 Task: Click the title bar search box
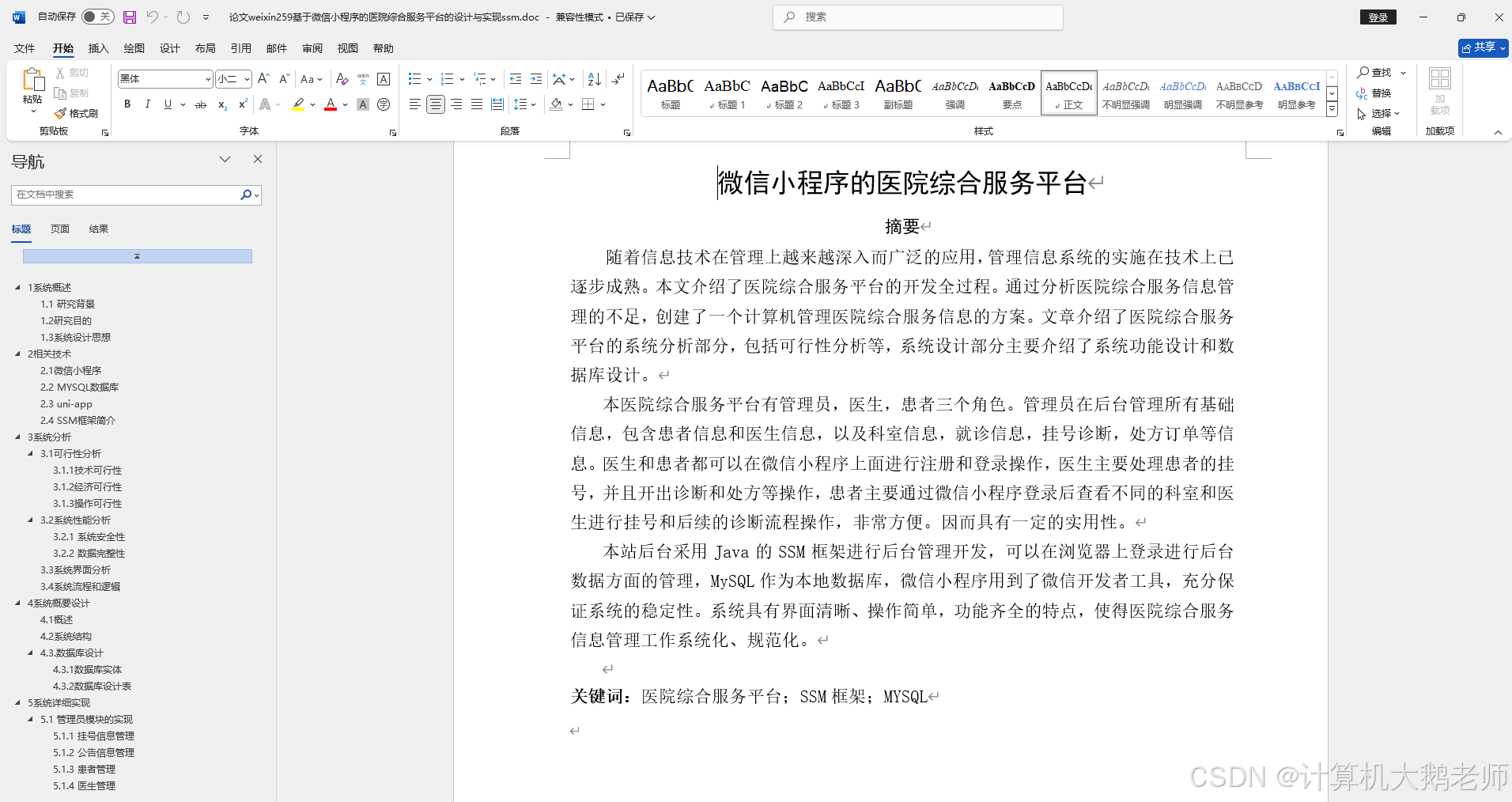918,17
